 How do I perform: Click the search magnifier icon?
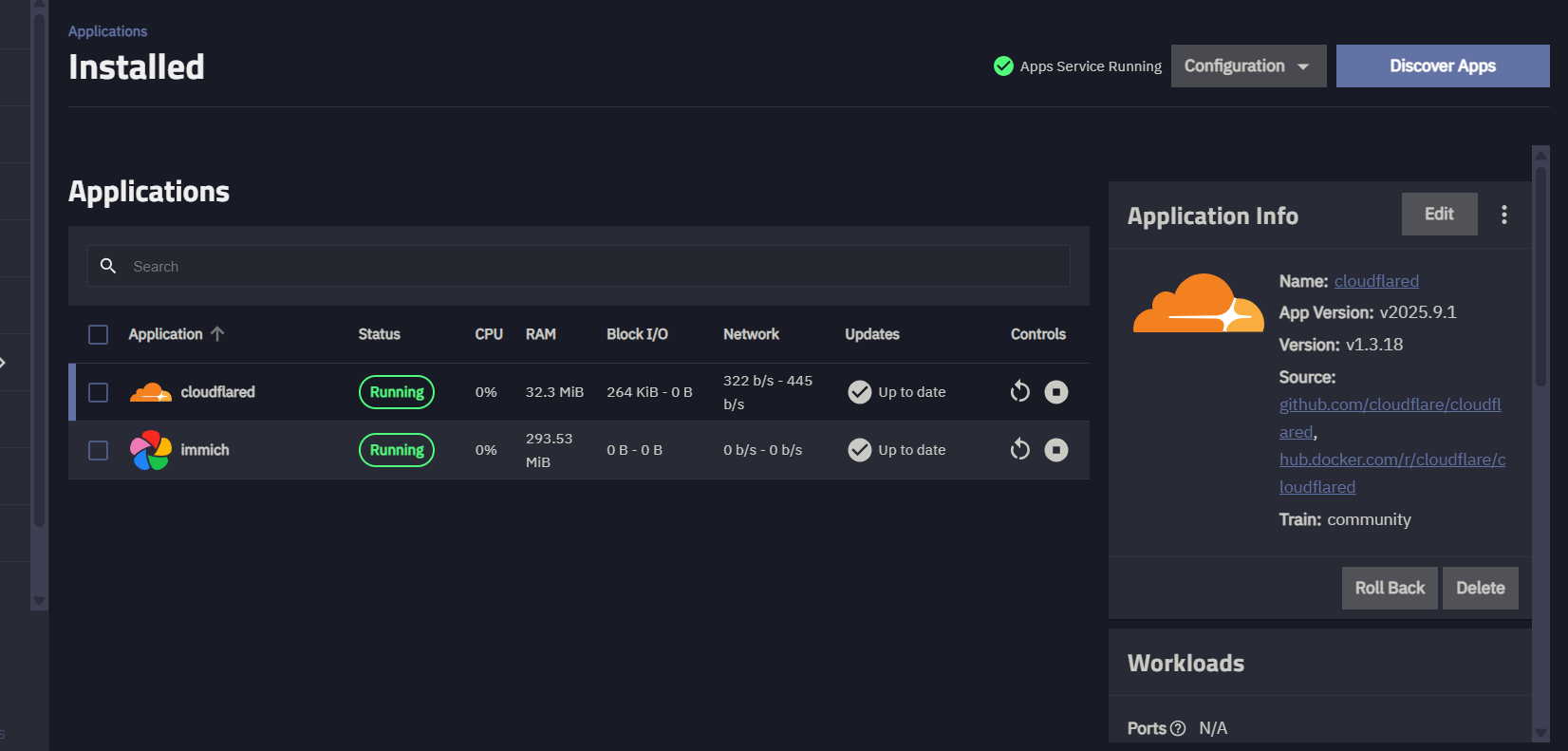coord(108,266)
